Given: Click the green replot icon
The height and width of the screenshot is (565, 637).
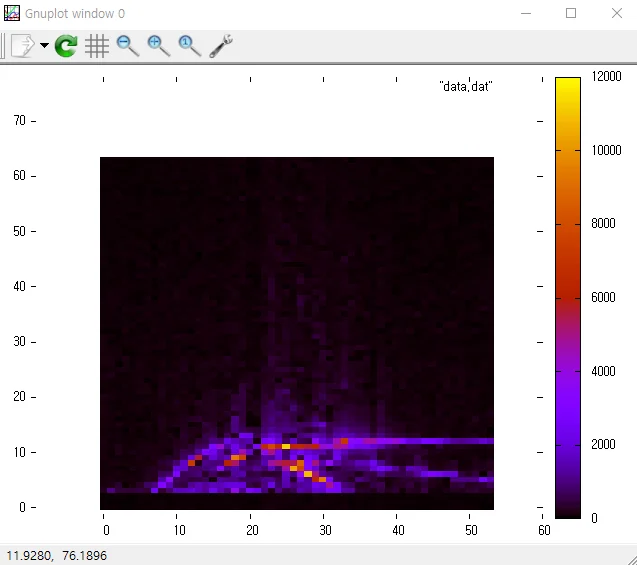Looking at the screenshot, I should tap(66, 45).
